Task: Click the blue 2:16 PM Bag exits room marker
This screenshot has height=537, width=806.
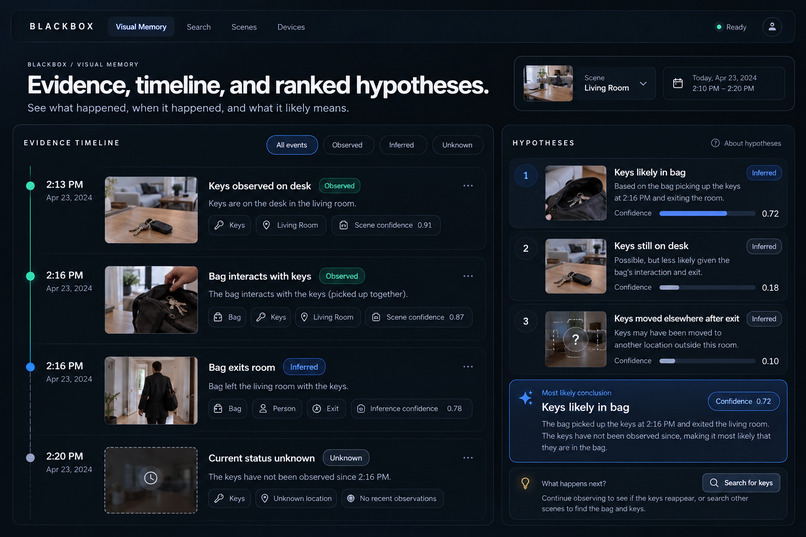Action: pyautogui.click(x=30, y=367)
